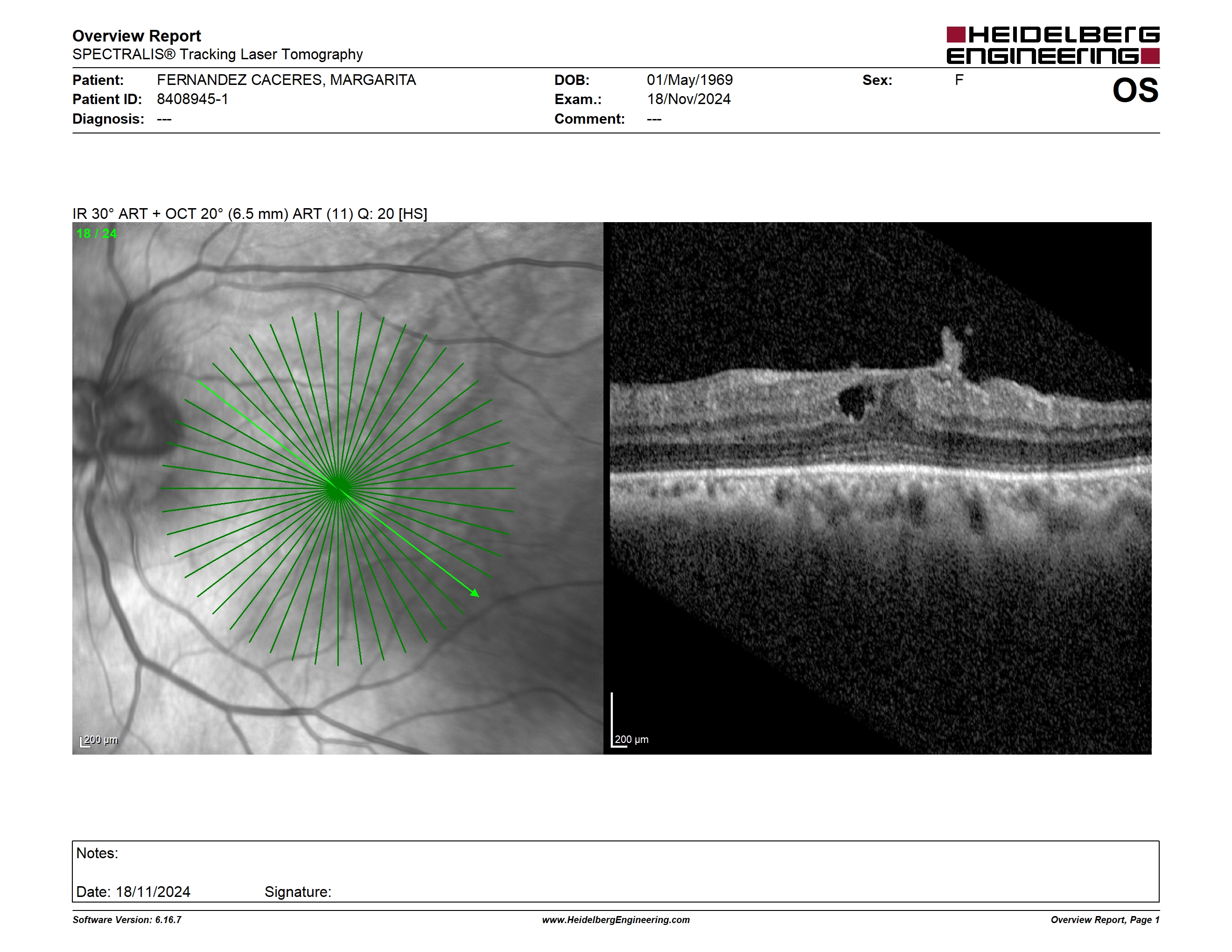This screenshot has width=1232, height=952.
Task: Click the Sex value F
Action: click(959, 80)
